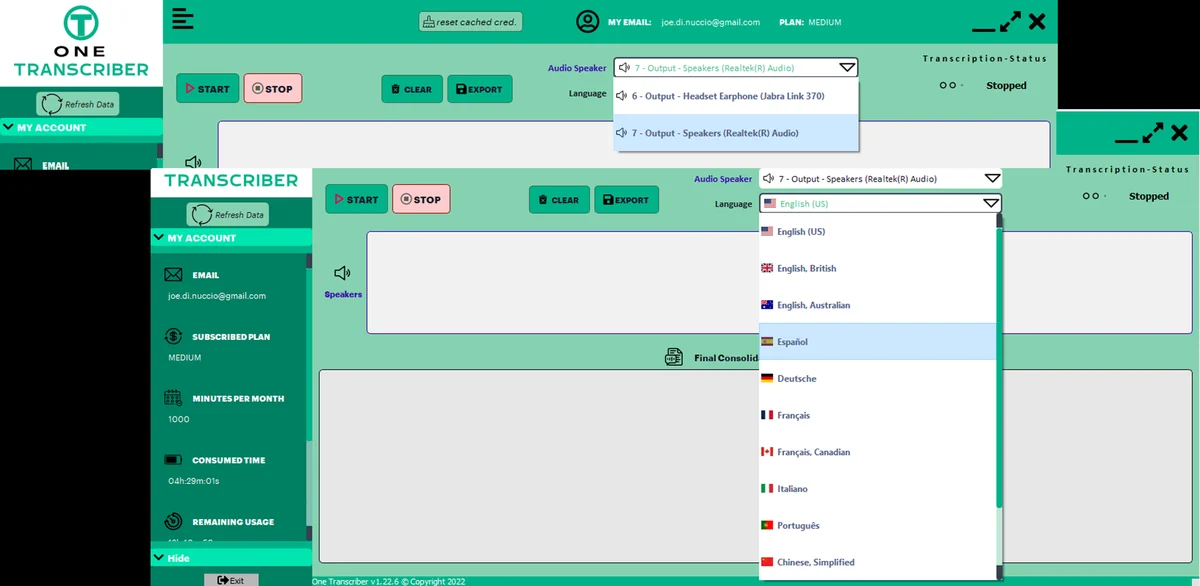Screen dimensions: 1200x586
Task: Choose English, British from the language list
Action: pyautogui.click(x=877, y=268)
